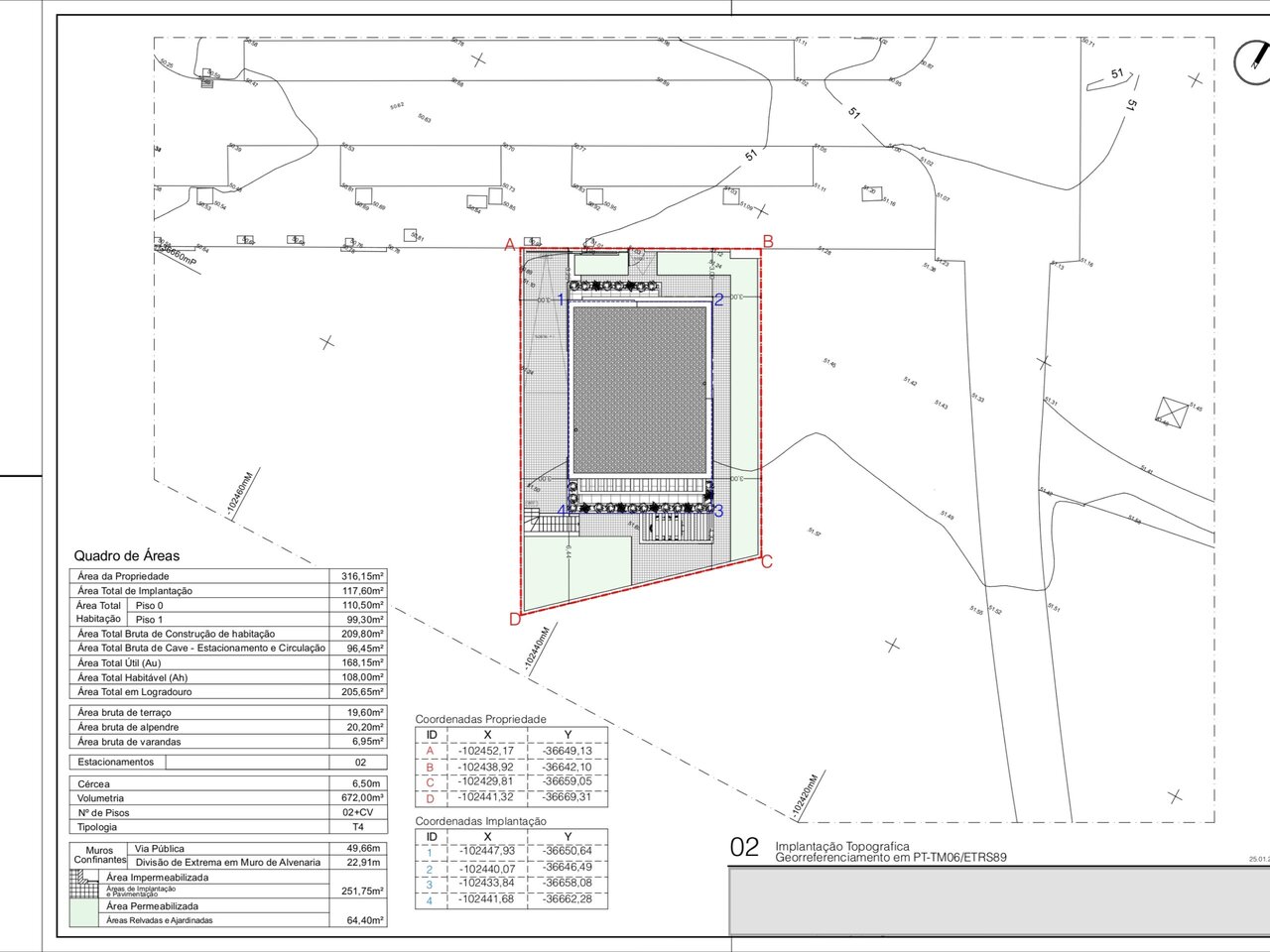Click the drawing number 02 label
1270x952 pixels.
point(744,848)
